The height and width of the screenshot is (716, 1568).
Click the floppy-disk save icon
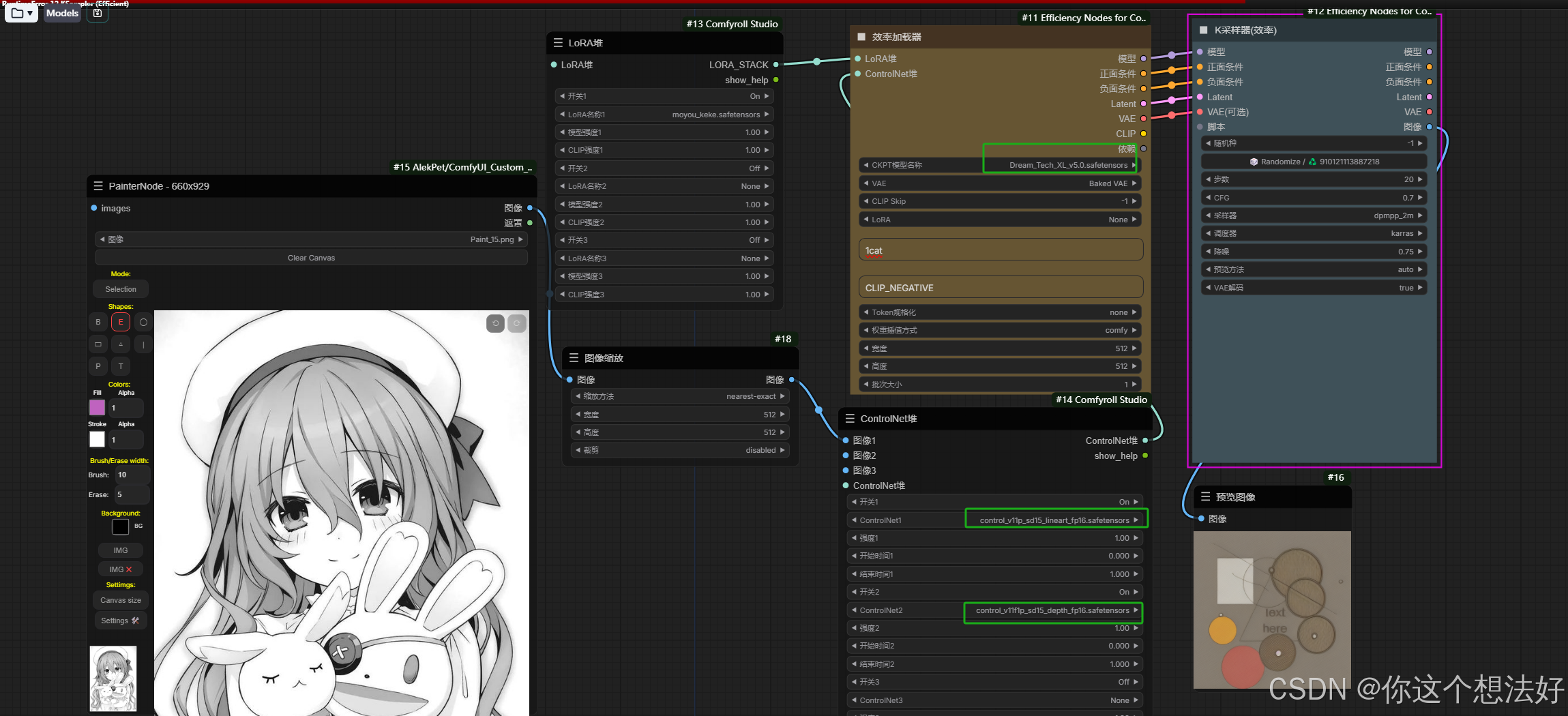98,13
